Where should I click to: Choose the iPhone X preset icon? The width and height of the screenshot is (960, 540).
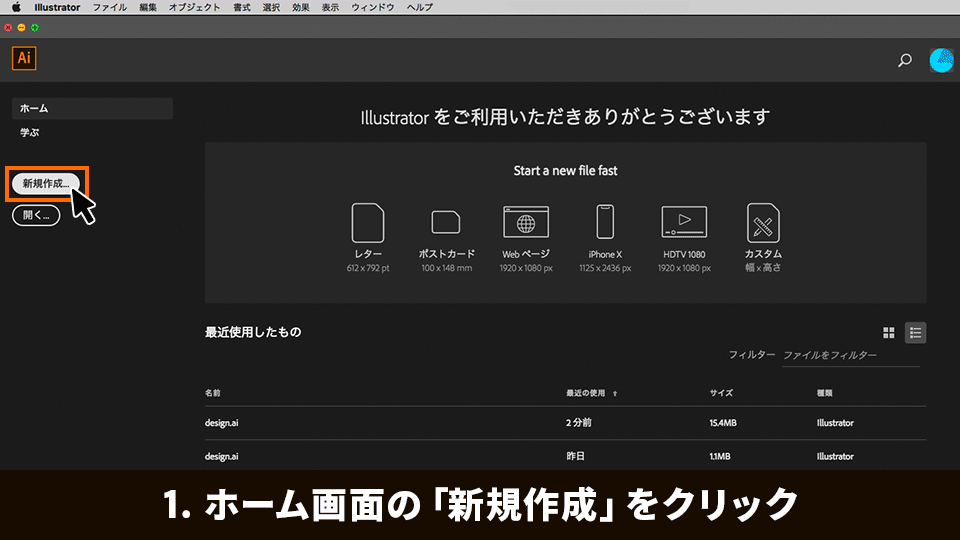(x=605, y=222)
